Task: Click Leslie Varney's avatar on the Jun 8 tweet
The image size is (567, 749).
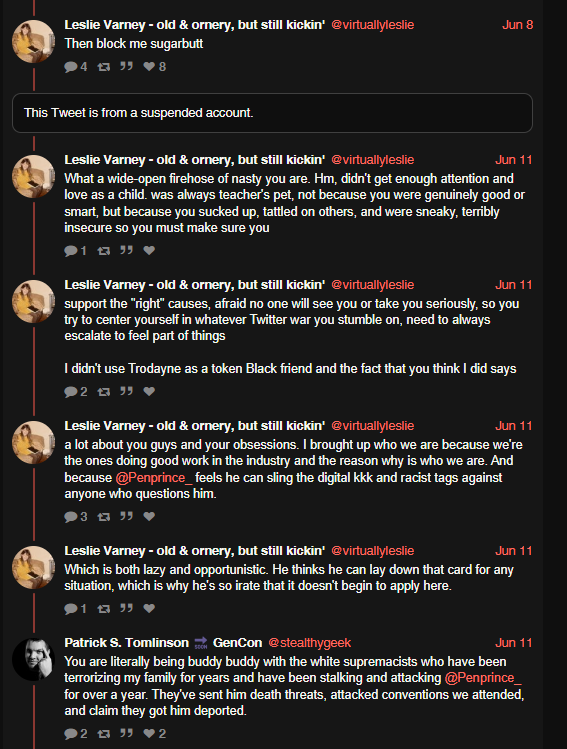Action: 33,42
